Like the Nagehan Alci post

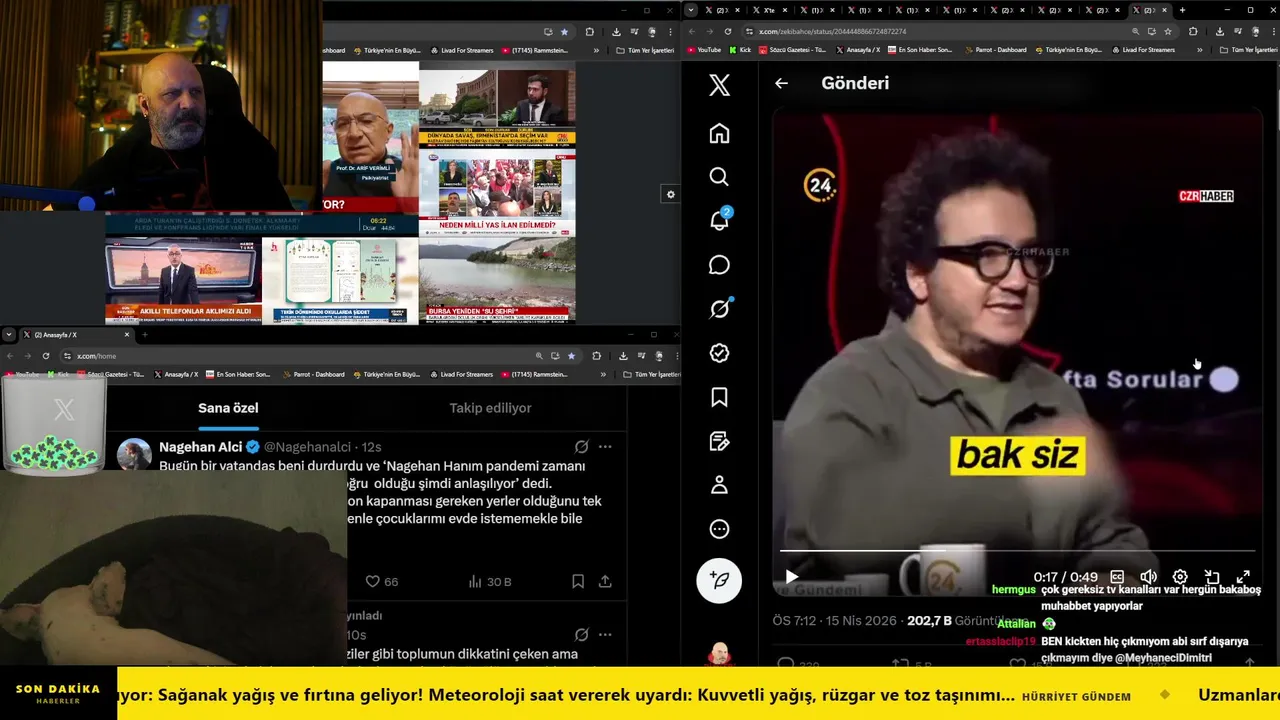point(381,581)
